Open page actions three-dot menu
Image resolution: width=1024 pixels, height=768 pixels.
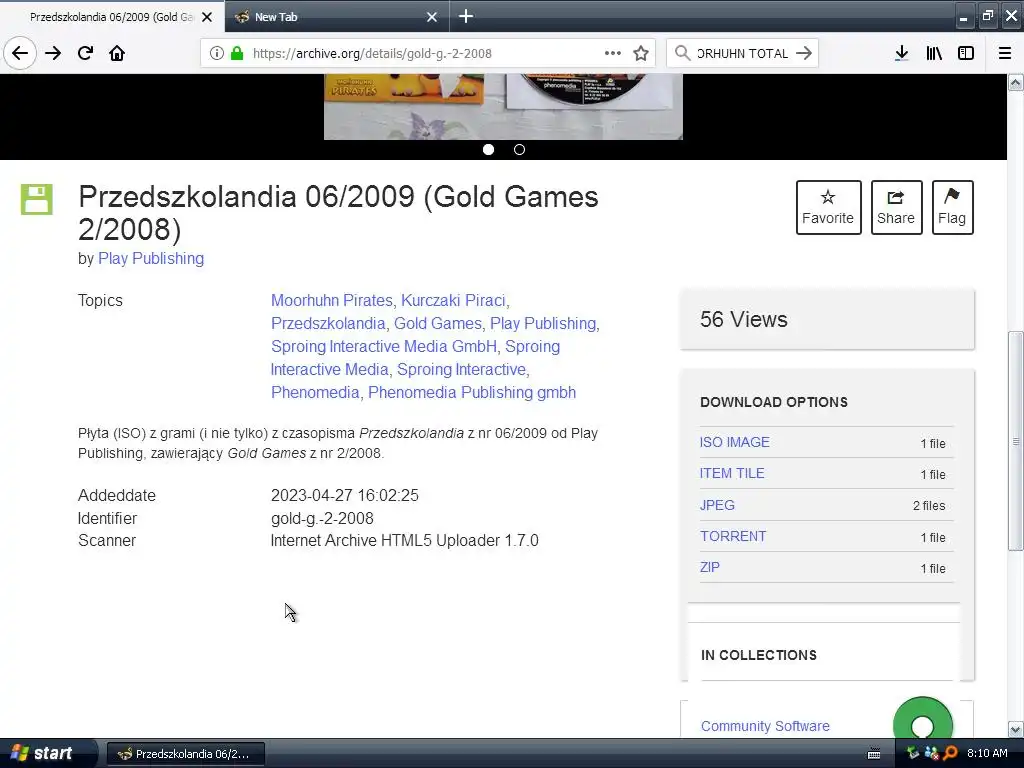click(x=613, y=54)
